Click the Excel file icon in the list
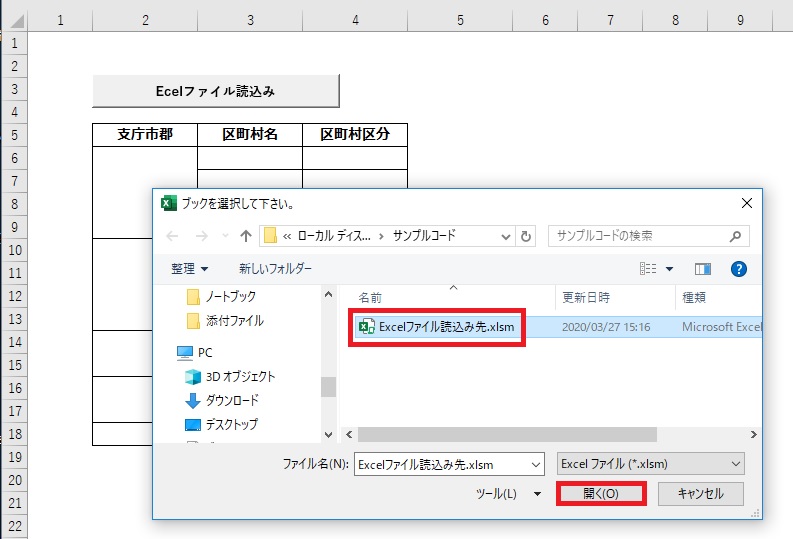The width and height of the screenshot is (793, 539). 366,327
